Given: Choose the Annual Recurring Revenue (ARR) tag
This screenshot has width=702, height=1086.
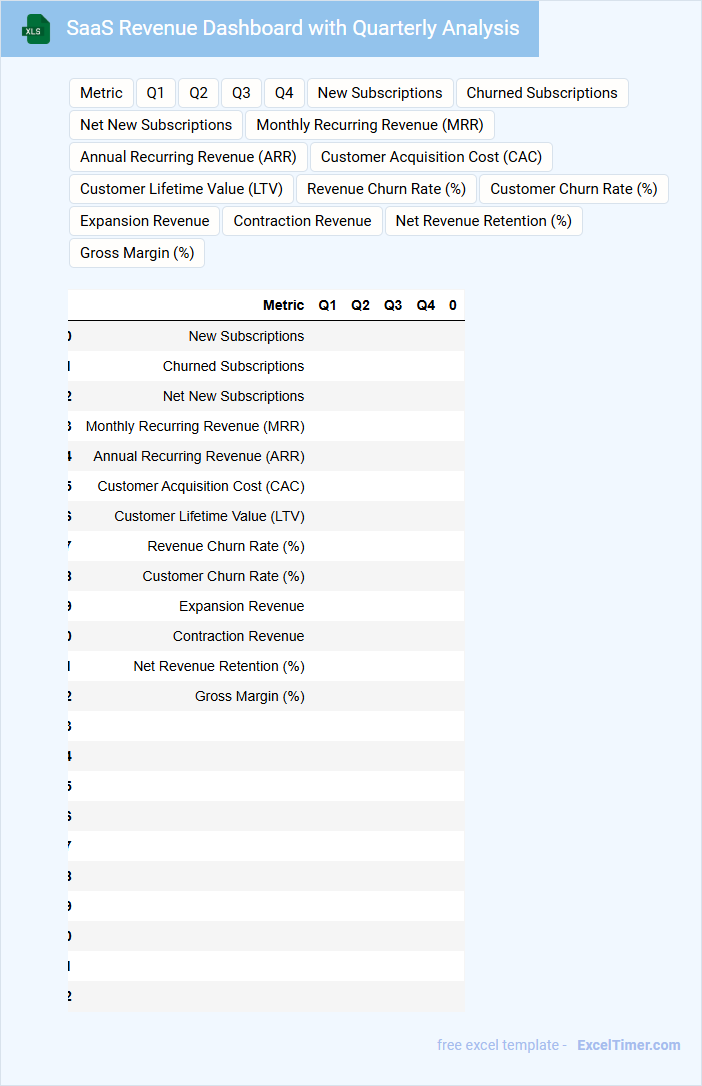Looking at the screenshot, I should pos(188,157).
